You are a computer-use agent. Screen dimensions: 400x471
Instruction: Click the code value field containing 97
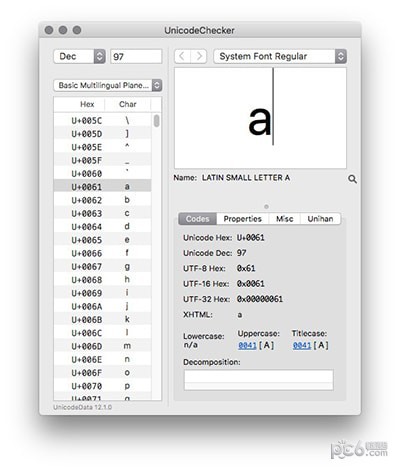(x=136, y=56)
